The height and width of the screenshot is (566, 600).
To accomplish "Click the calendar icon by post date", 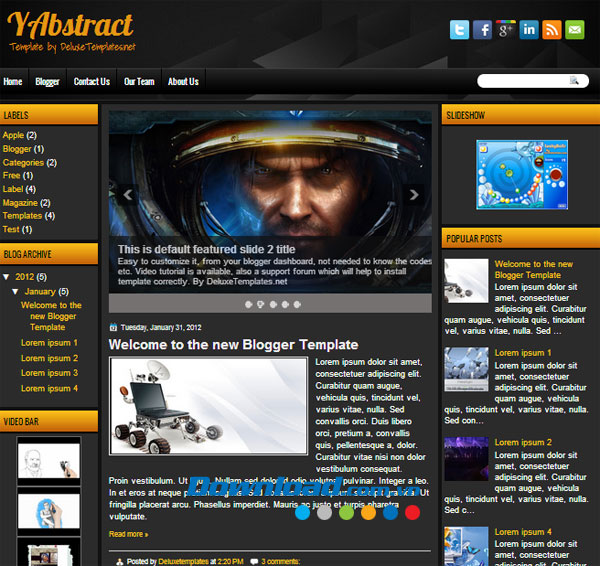I will point(113,327).
